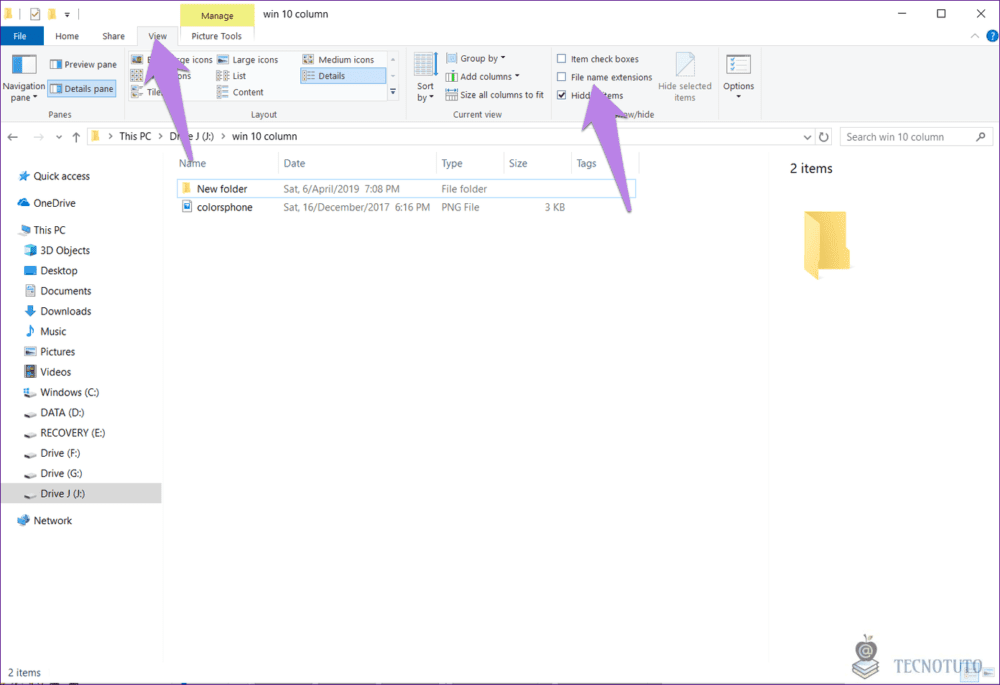Select the Manage contextual tab
The height and width of the screenshot is (685, 1000).
point(217,15)
